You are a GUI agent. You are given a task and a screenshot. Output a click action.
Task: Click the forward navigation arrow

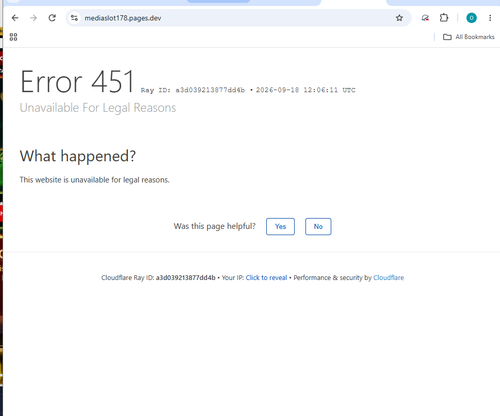[x=33, y=18]
